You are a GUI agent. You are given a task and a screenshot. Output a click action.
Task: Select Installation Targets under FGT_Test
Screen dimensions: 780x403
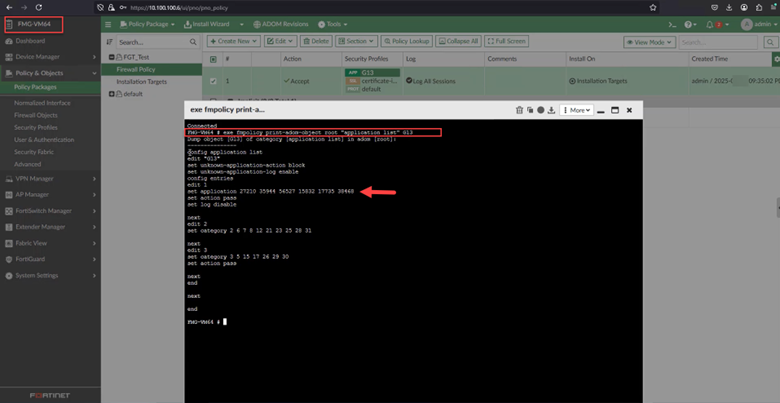[x=142, y=82]
